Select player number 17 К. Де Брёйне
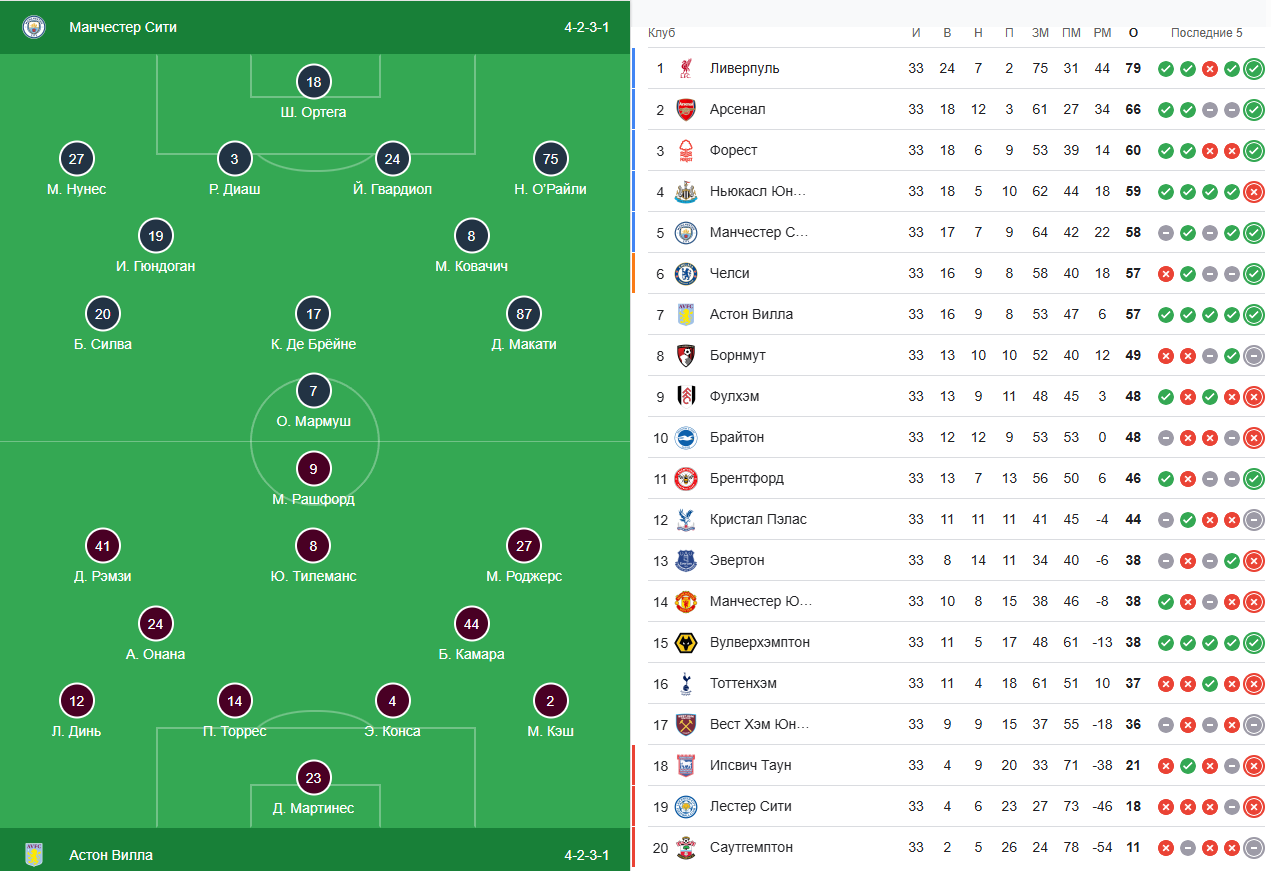The image size is (1271, 871). click(x=313, y=314)
